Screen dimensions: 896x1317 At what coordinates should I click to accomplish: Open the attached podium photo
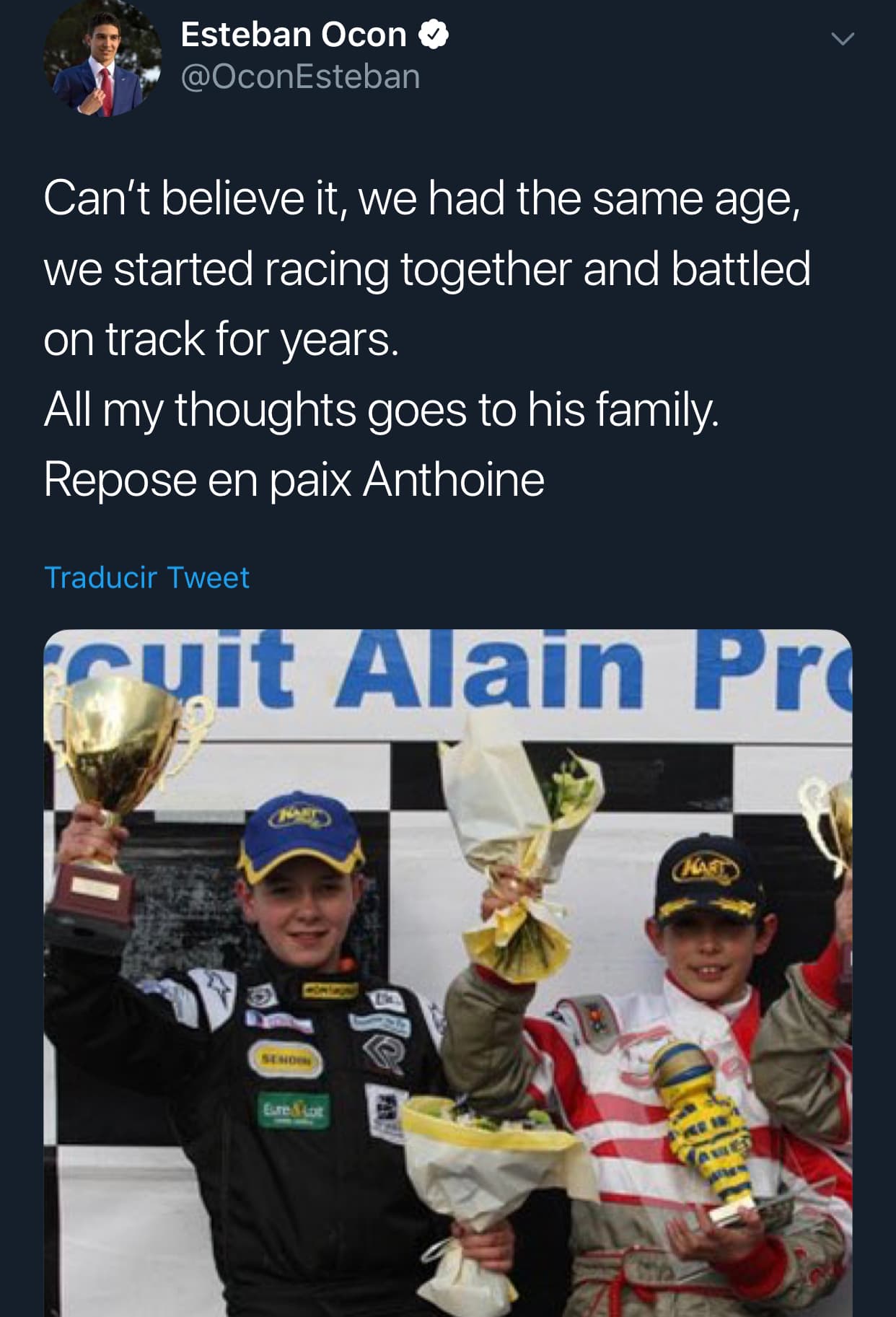448,973
